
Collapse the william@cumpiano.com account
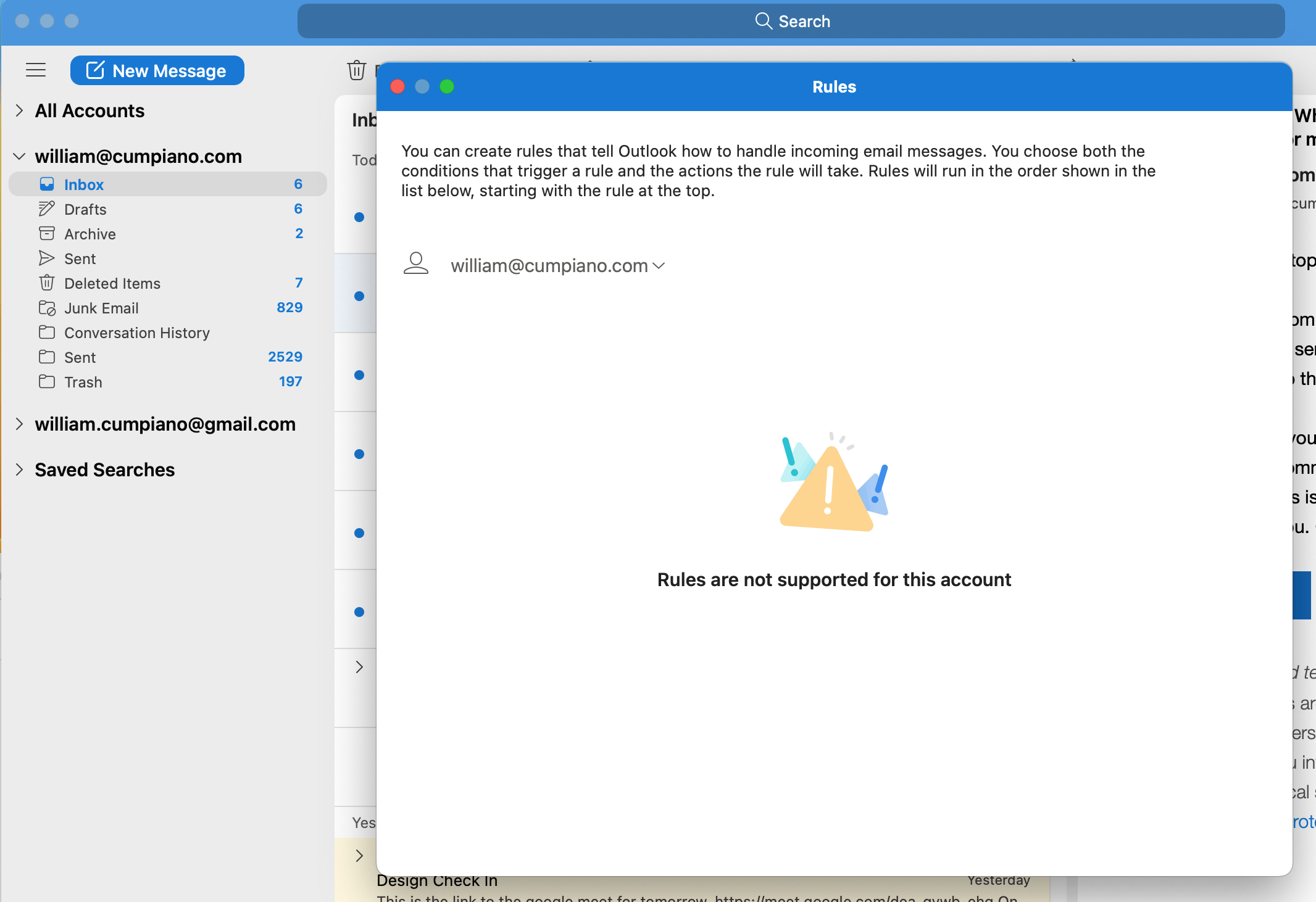19,157
